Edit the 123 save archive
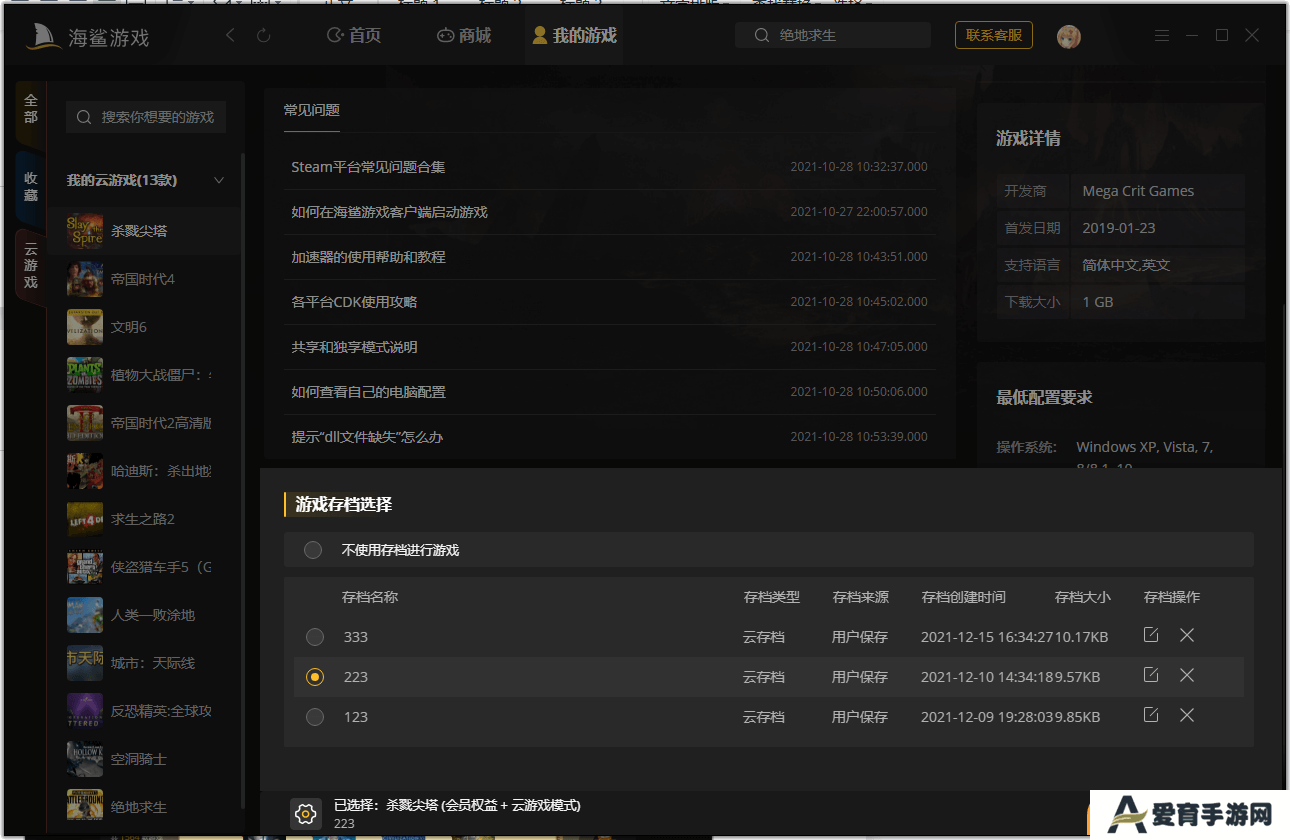 [x=1151, y=715]
